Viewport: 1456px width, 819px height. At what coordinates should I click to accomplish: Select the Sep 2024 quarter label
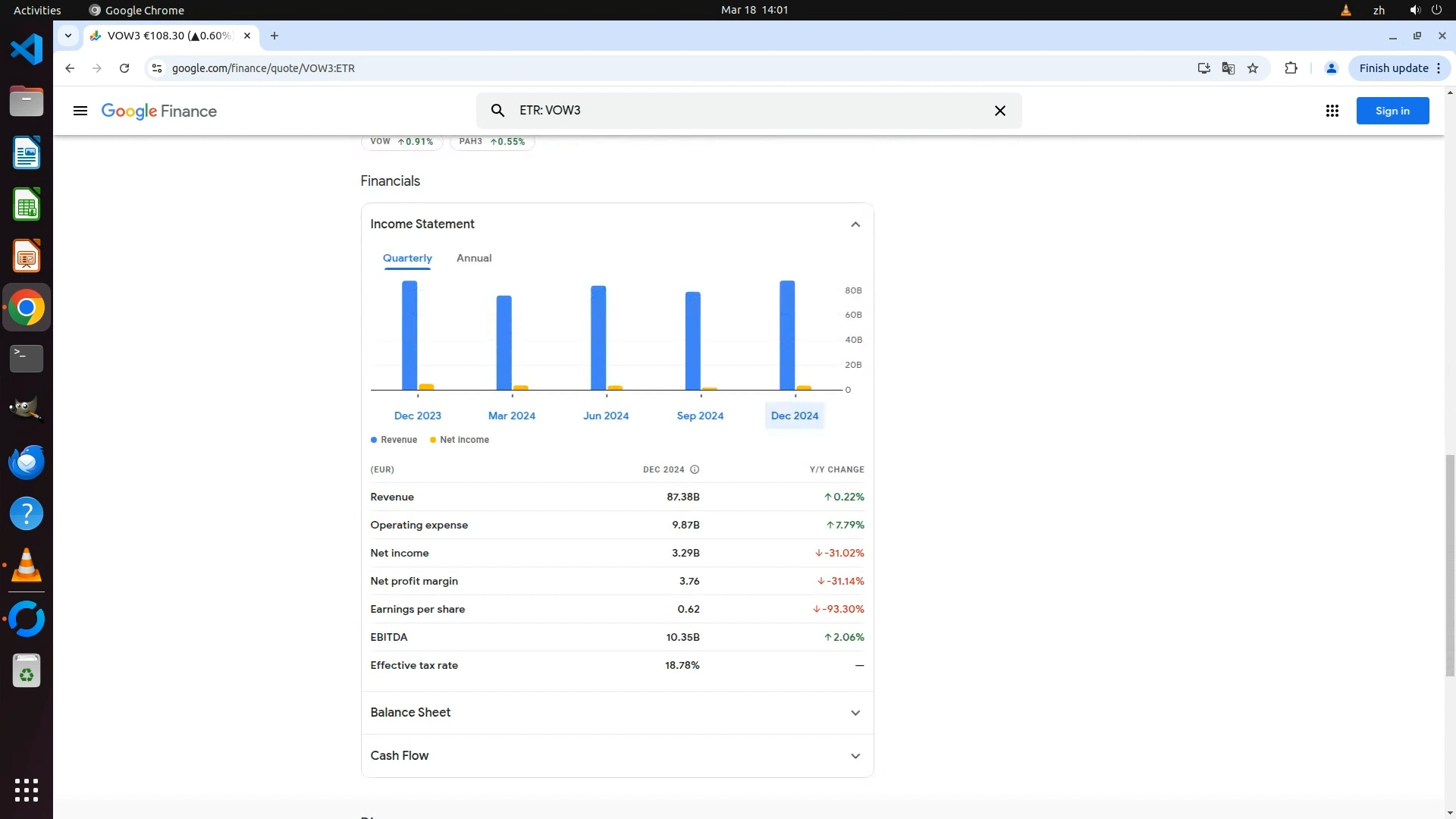700,416
